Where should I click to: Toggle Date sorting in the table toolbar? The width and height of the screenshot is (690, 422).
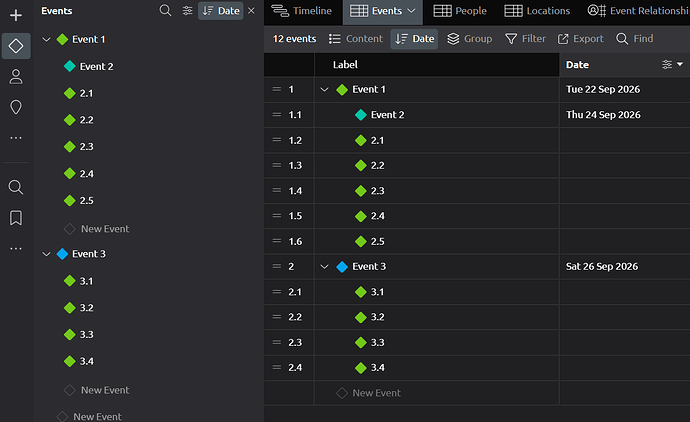(x=414, y=39)
